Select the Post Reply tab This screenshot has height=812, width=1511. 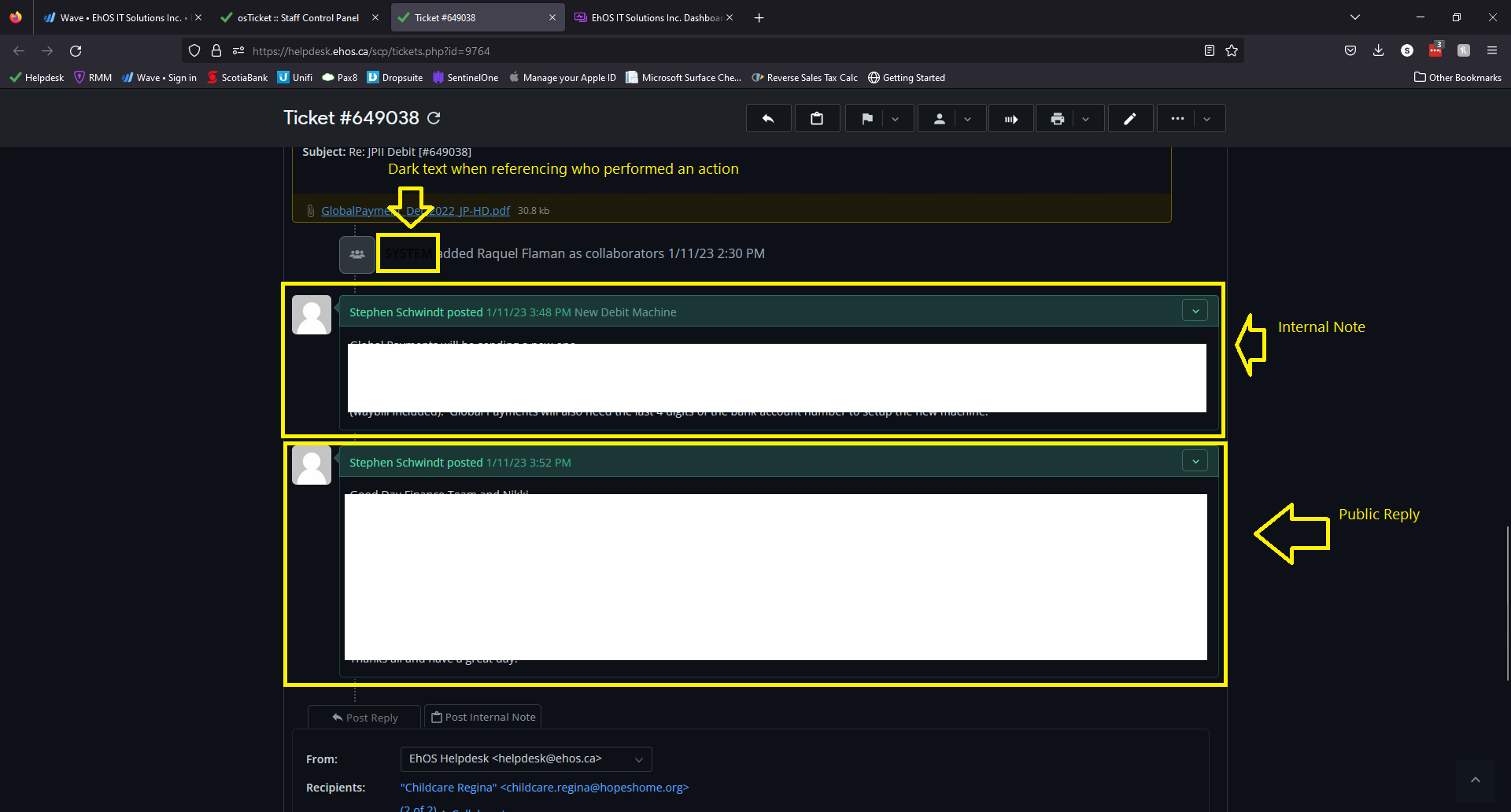pos(364,718)
